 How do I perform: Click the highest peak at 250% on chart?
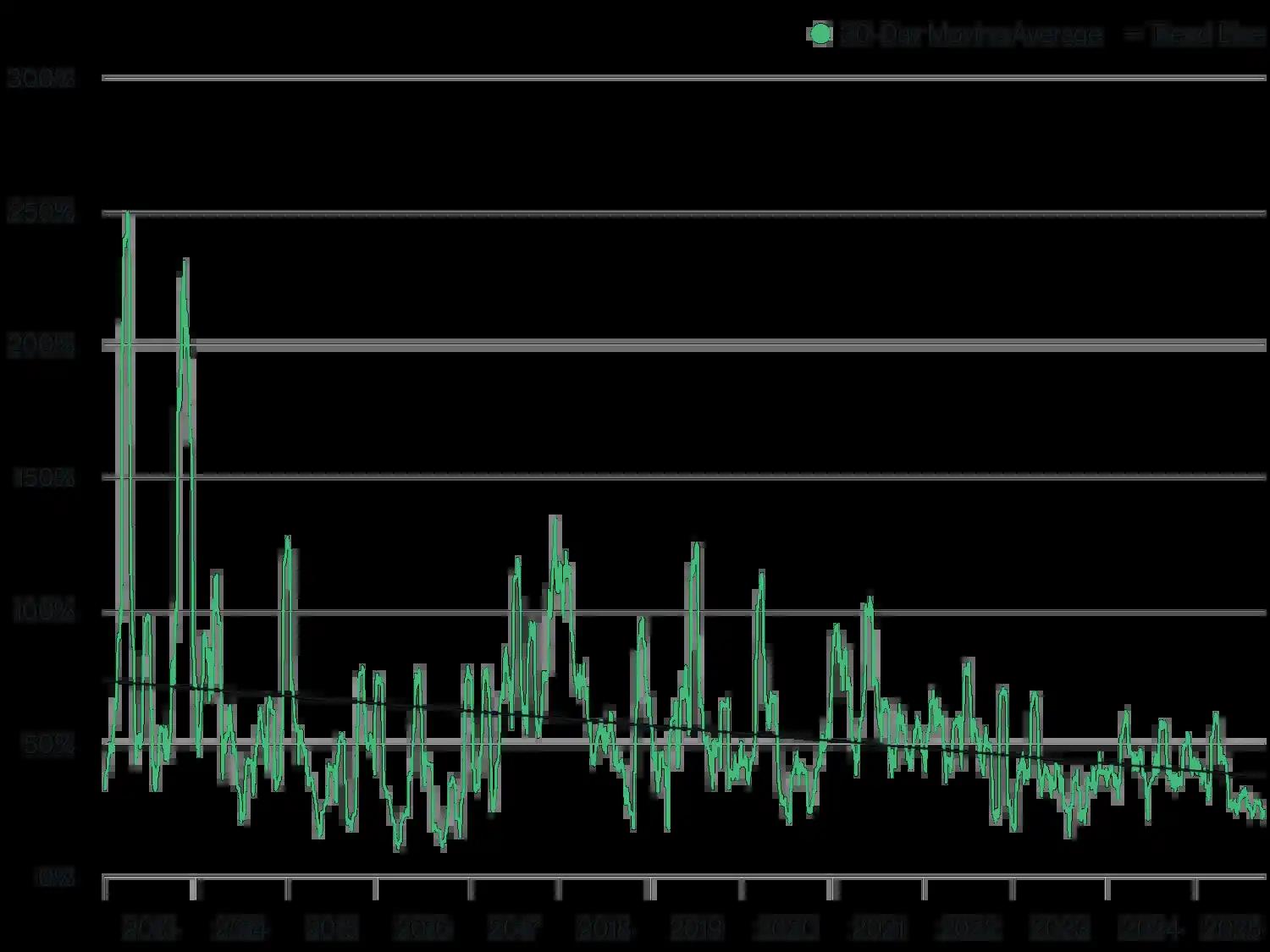coord(127,213)
